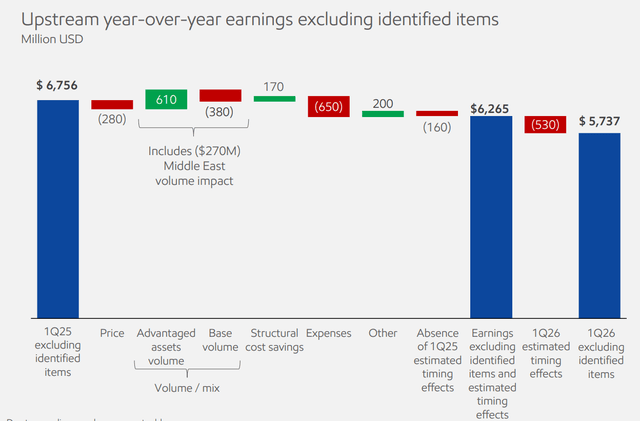Viewport: 640px width, 421px height.
Task: Click the blue 1Q25 starting bar
Action: coord(58,209)
